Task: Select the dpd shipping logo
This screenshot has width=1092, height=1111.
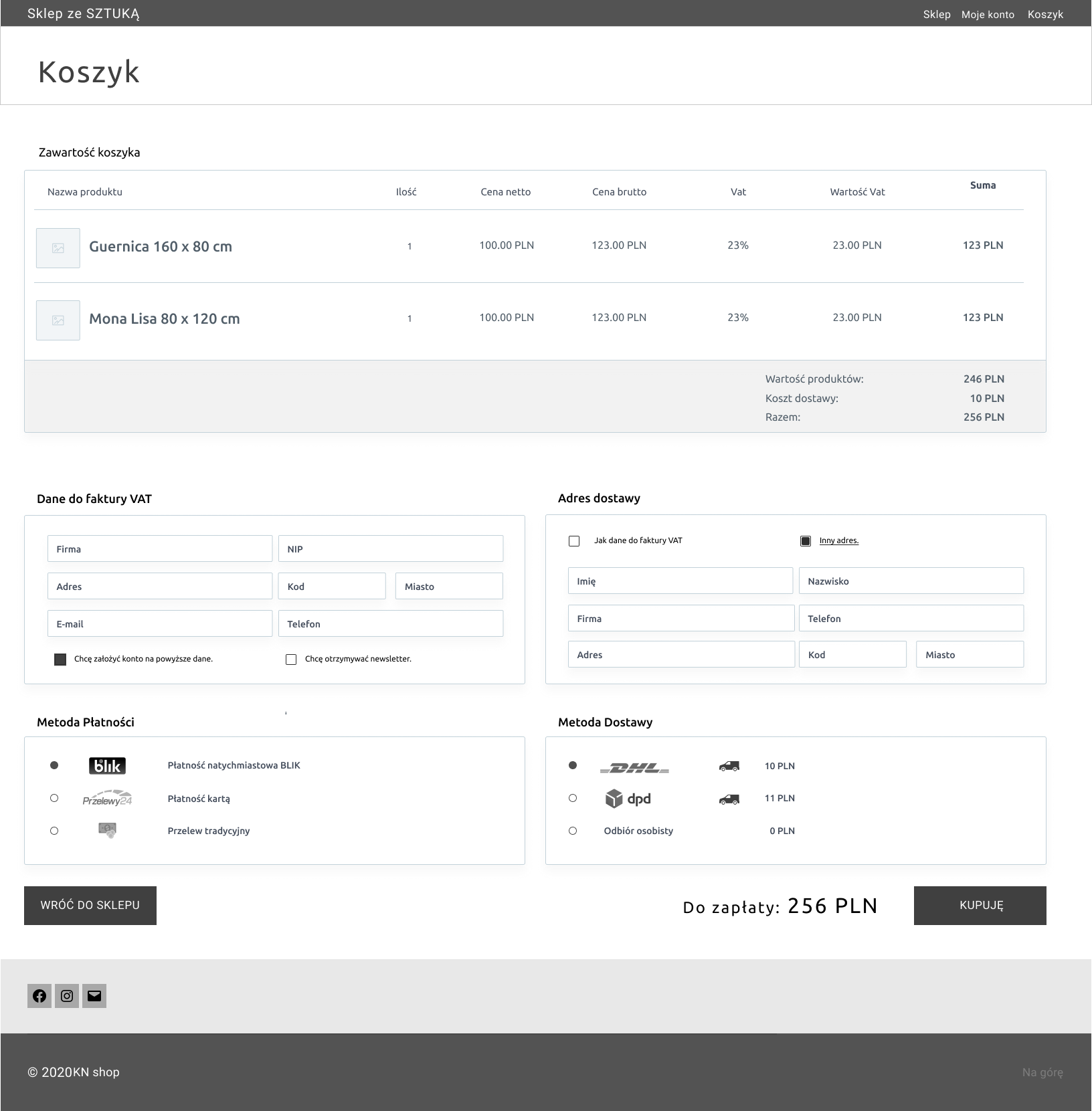Action: 629,798
